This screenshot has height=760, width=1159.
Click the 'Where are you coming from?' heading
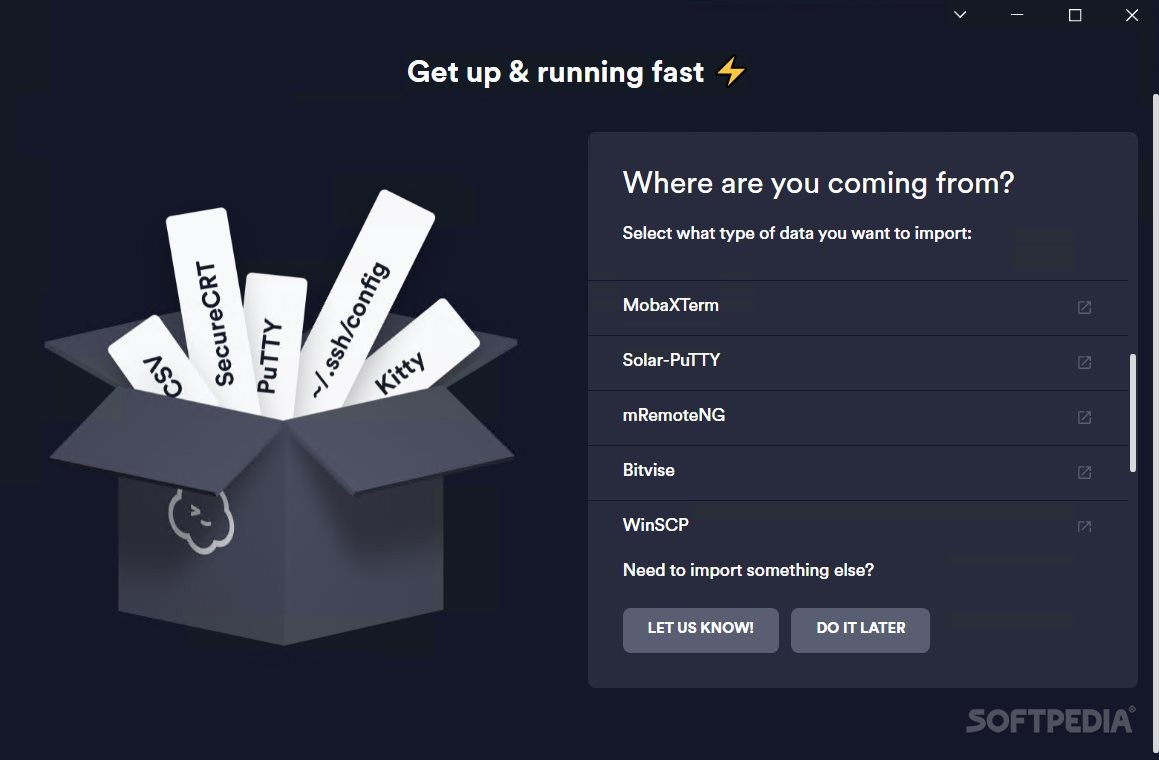click(818, 183)
